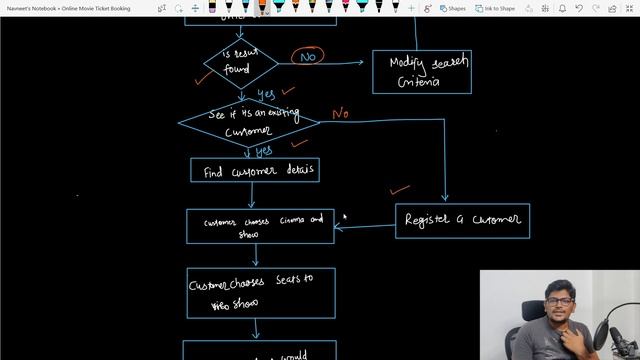
Task: Exit full screen mode
Action: [629, 8]
